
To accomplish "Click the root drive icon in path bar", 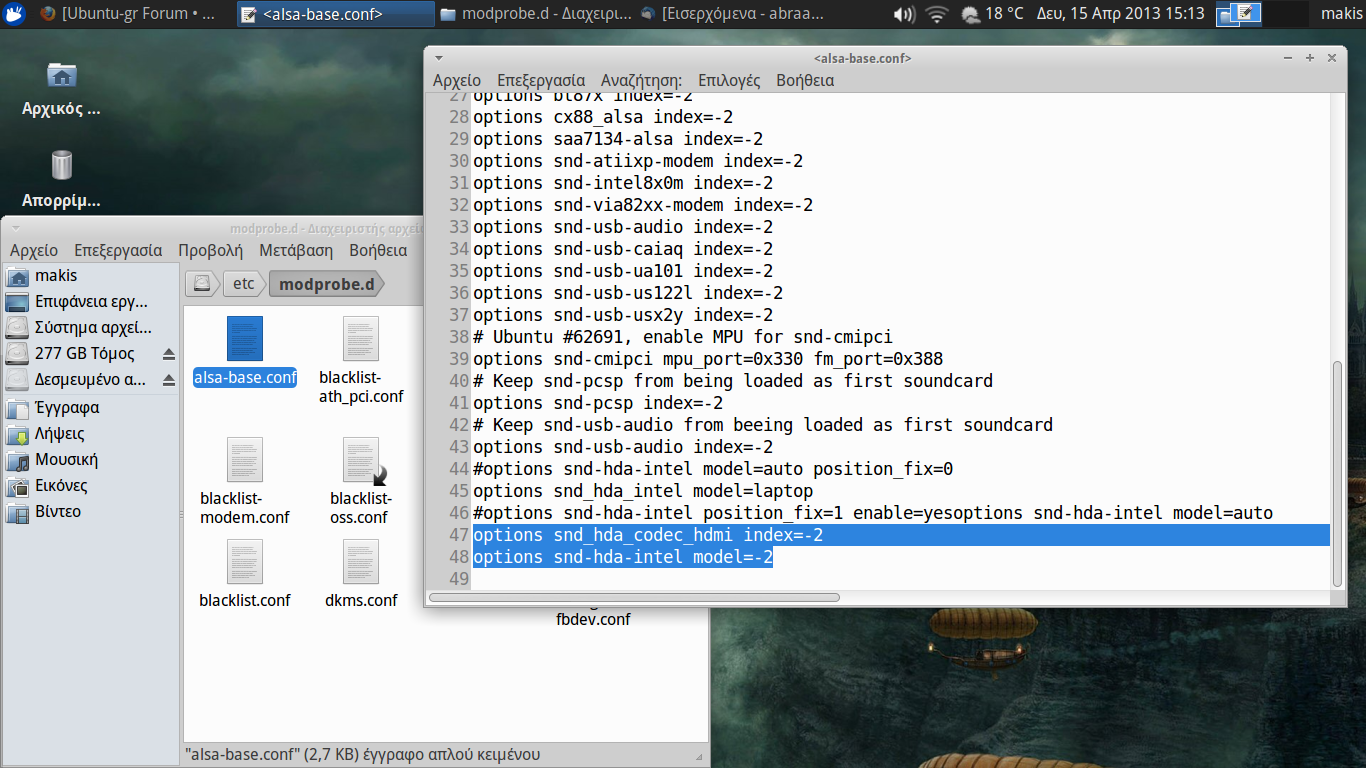I will pos(202,284).
